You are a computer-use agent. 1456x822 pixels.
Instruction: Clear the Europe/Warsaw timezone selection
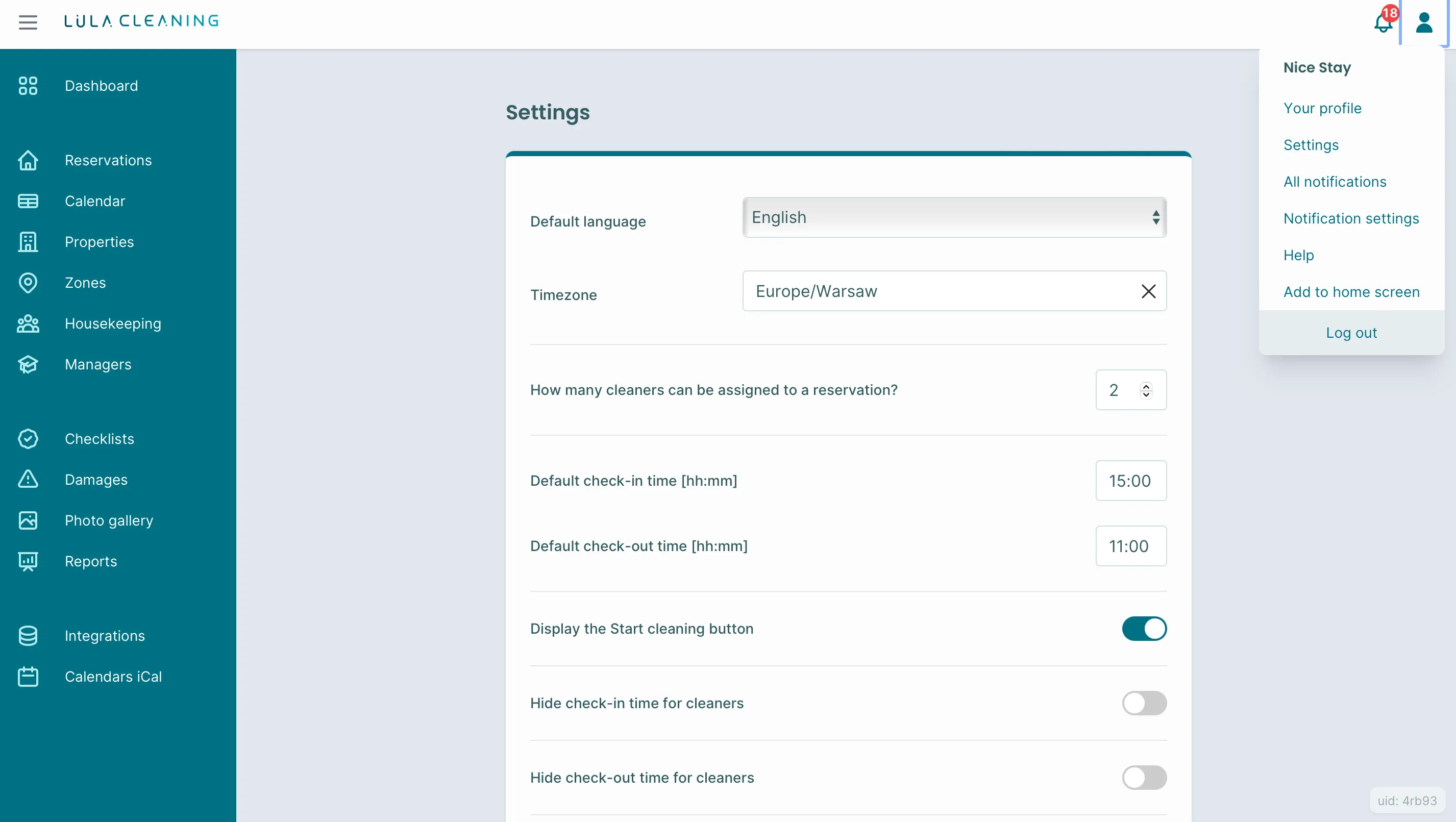pos(1148,291)
